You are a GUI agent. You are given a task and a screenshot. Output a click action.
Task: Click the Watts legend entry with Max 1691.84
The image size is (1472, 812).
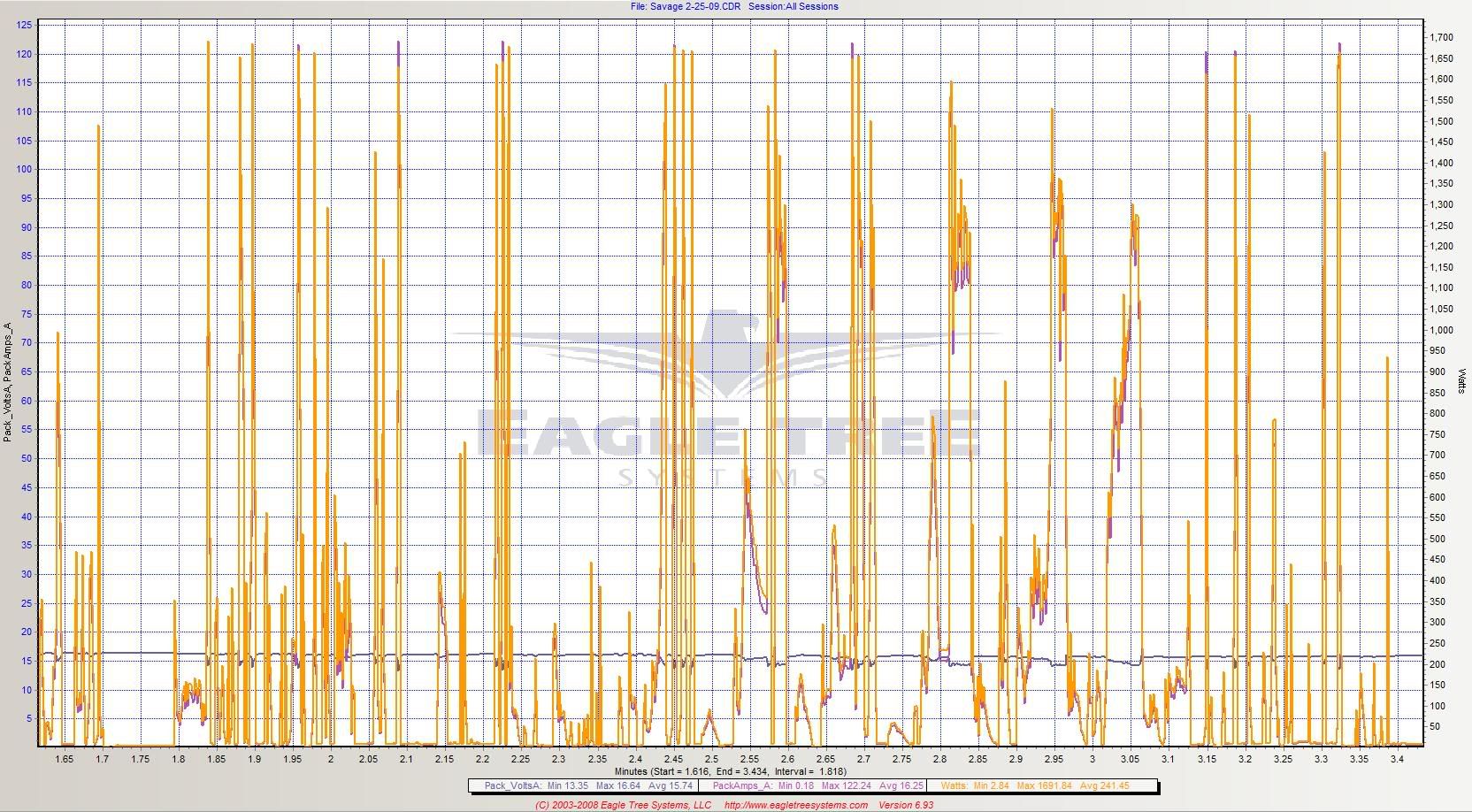(1035, 785)
